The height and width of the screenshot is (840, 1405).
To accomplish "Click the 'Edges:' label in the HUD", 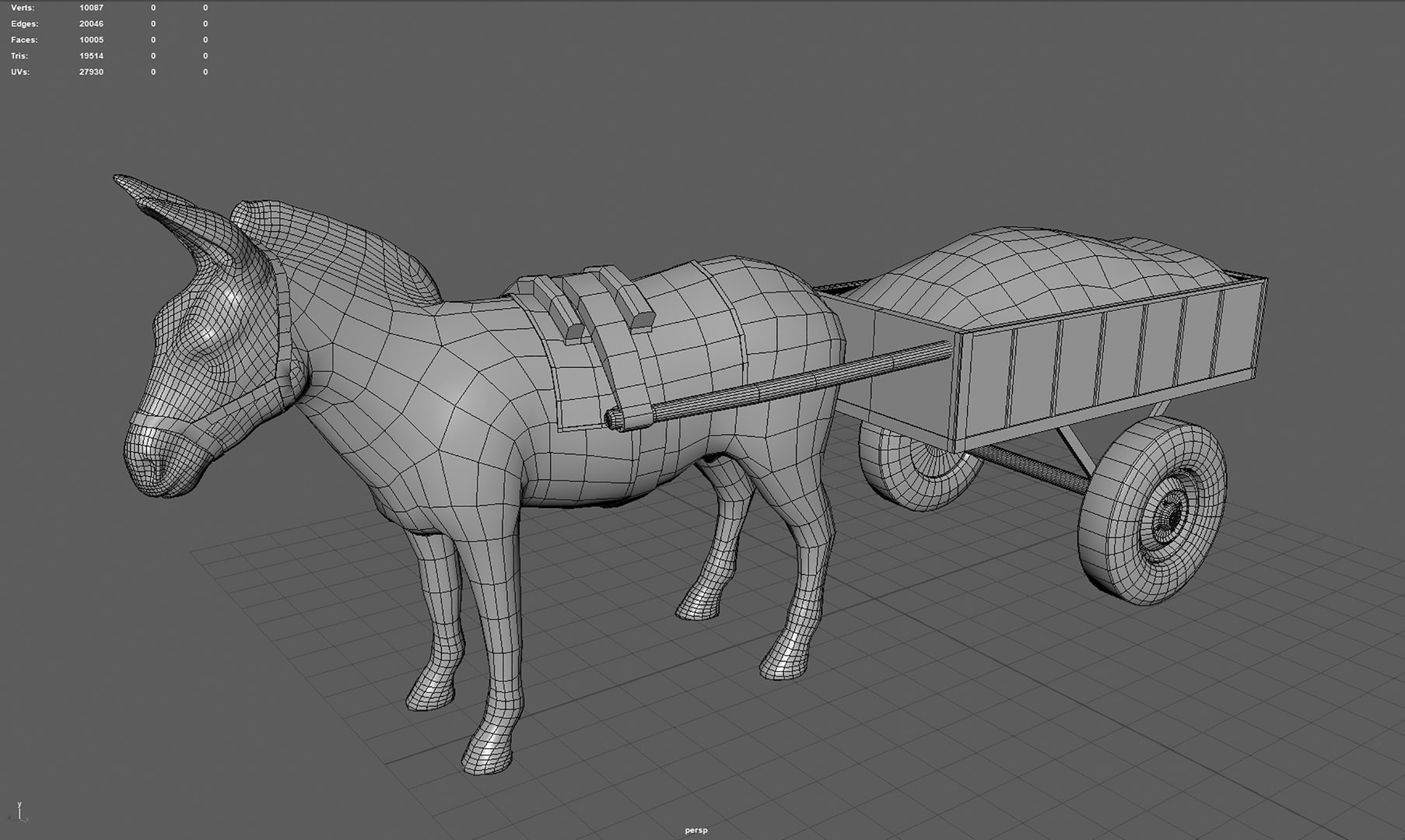I will [x=24, y=24].
